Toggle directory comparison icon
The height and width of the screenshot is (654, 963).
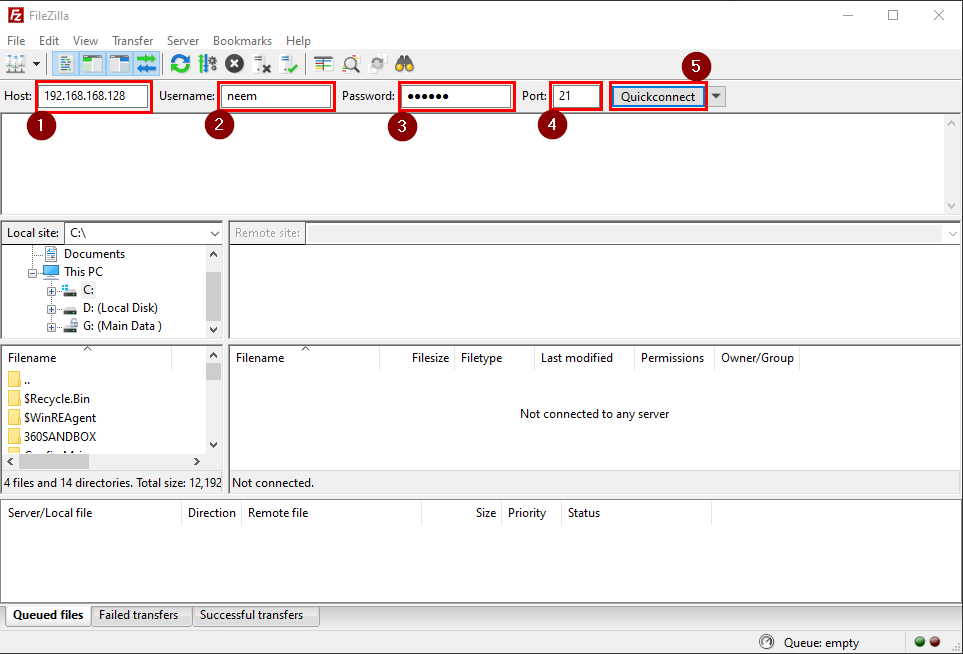coord(351,64)
